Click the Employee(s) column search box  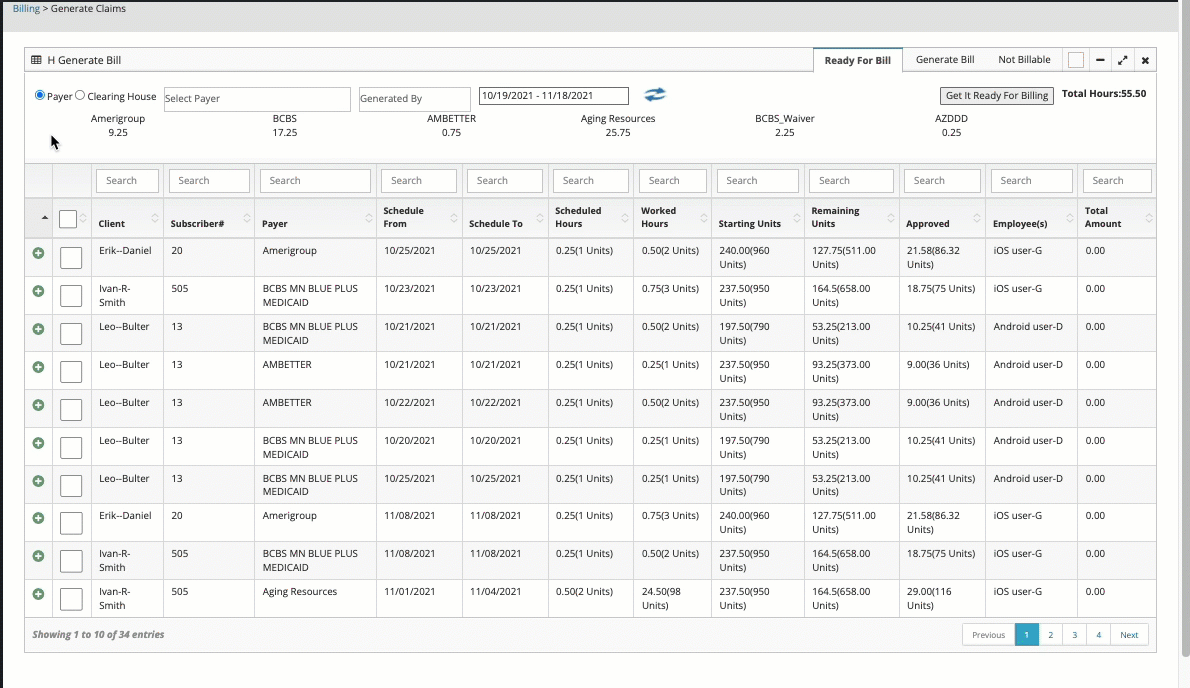[1031, 181]
